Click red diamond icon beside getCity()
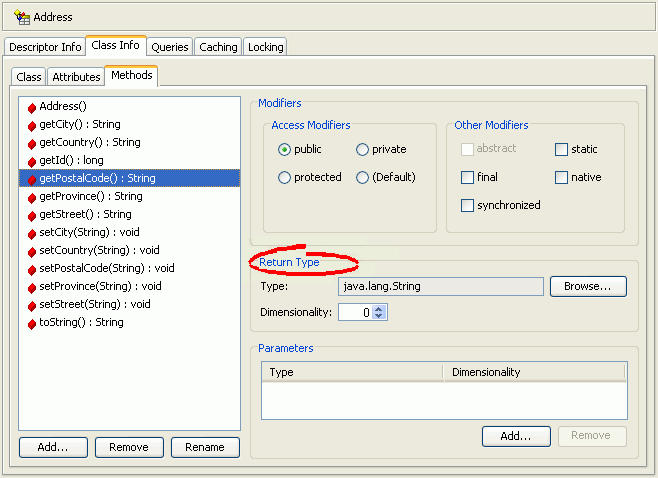 32,126
